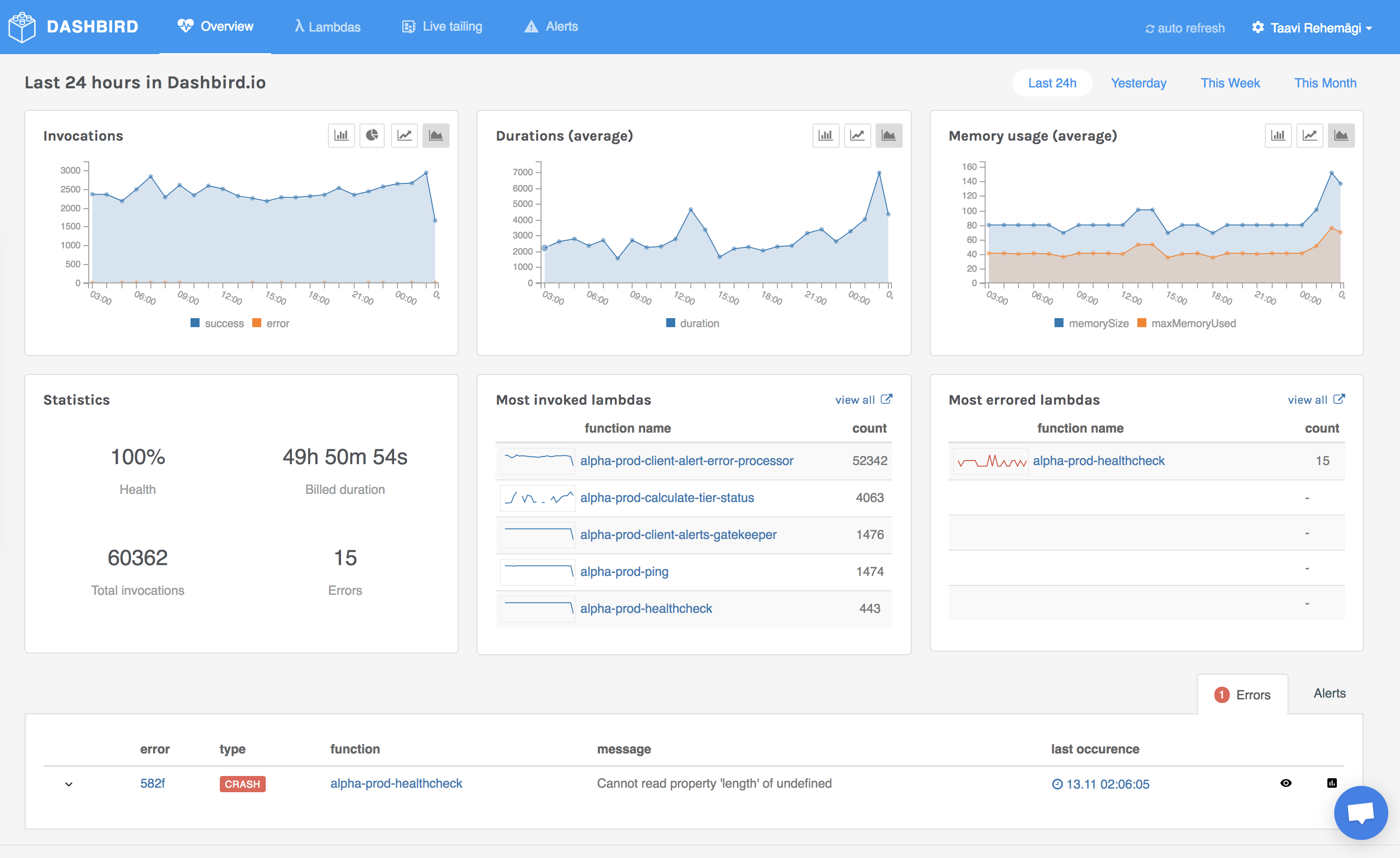
Task: Click the eye icon for error 582f
Action: click(1286, 783)
